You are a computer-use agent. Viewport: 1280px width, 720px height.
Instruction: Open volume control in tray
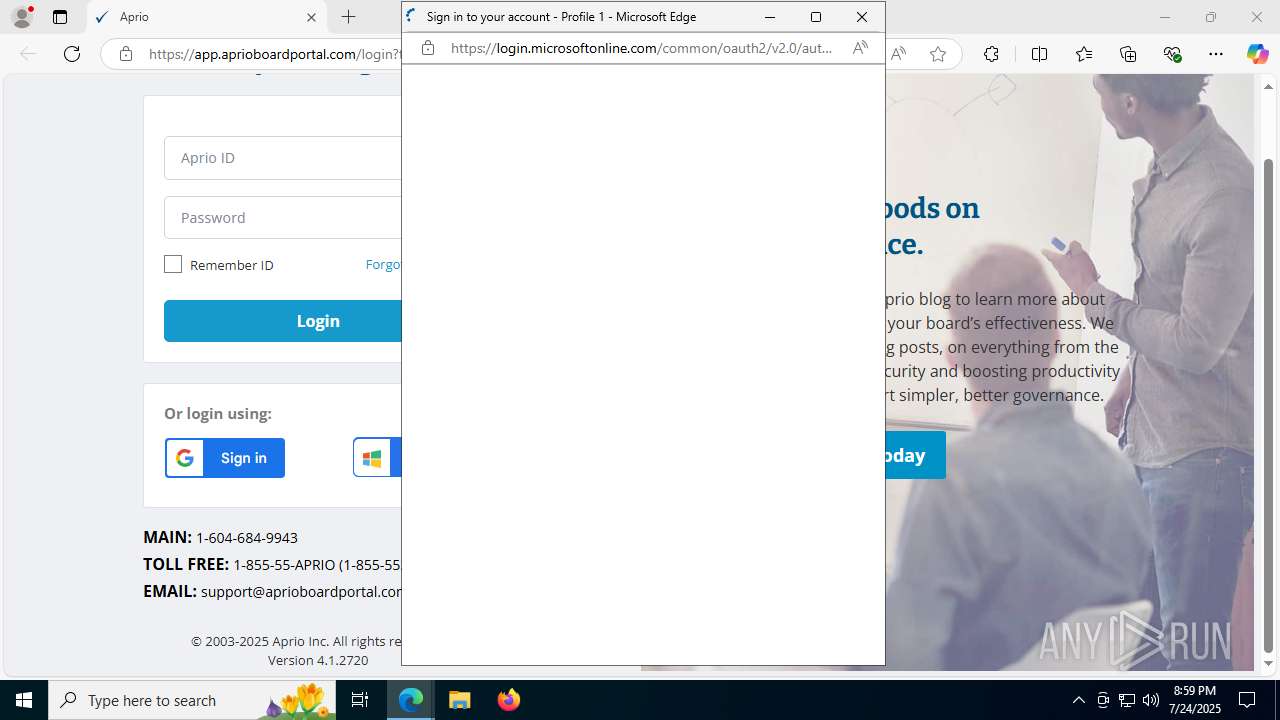click(1150, 700)
